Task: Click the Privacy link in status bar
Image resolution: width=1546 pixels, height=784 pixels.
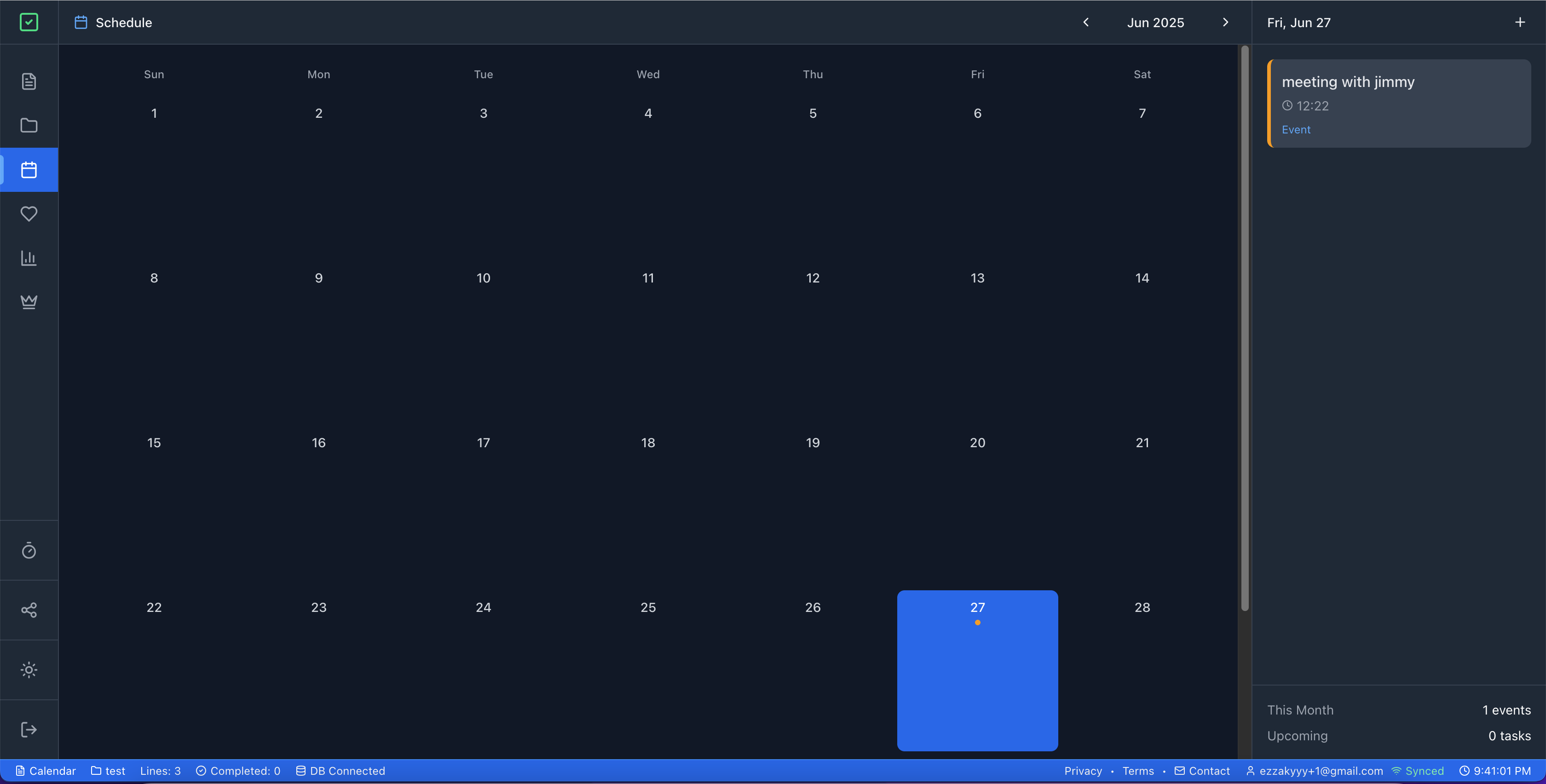Action: [1083, 771]
